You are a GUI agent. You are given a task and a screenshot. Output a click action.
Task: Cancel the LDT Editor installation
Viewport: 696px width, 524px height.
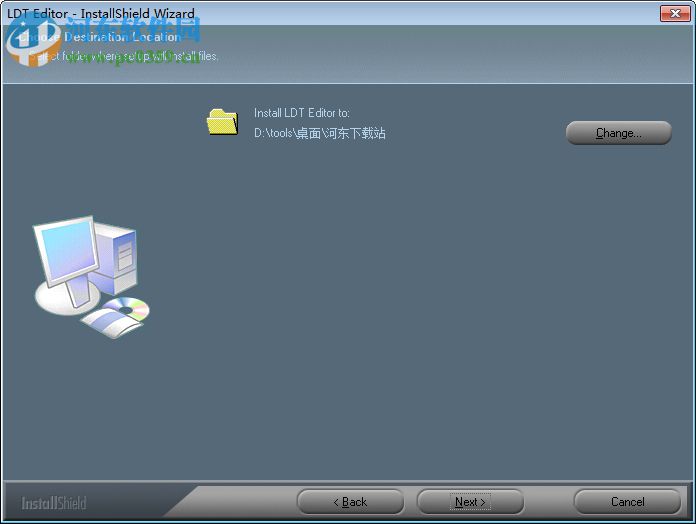click(x=627, y=502)
